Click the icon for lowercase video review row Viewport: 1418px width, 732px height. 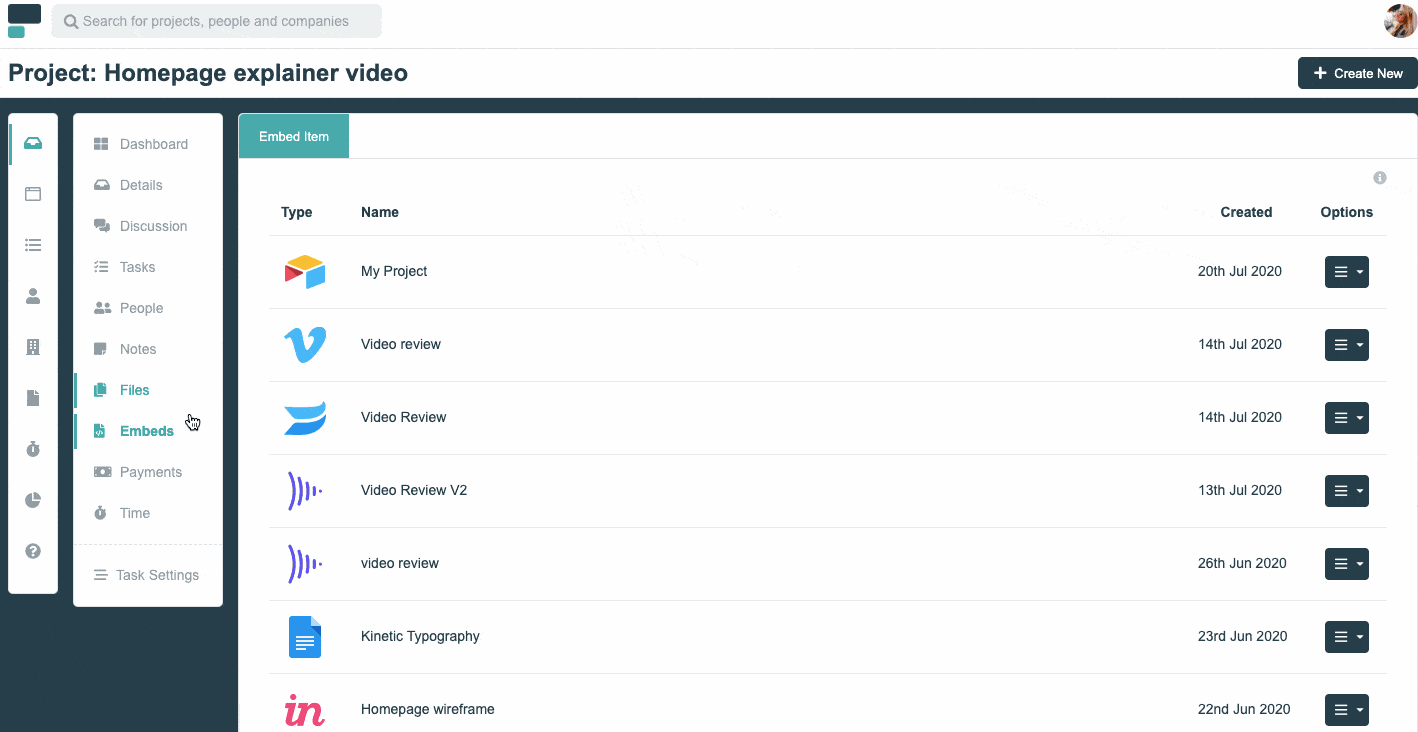click(305, 563)
